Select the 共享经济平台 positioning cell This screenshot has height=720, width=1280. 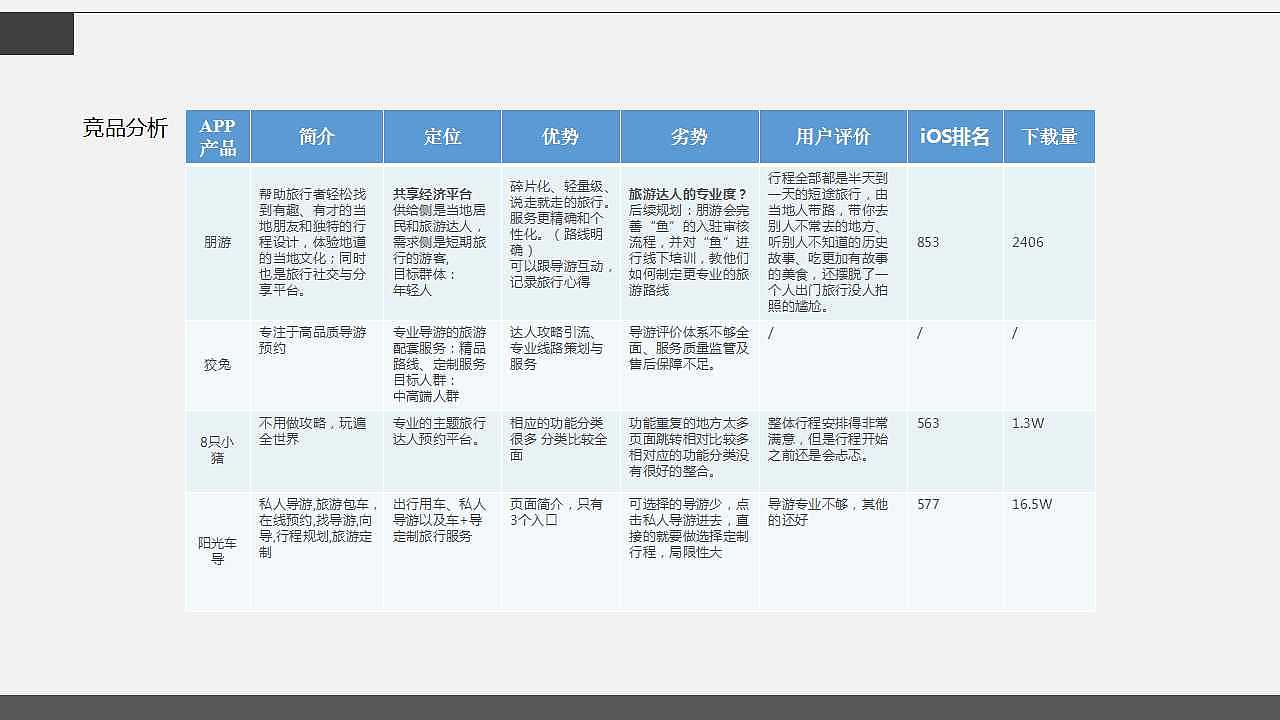coord(442,242)
